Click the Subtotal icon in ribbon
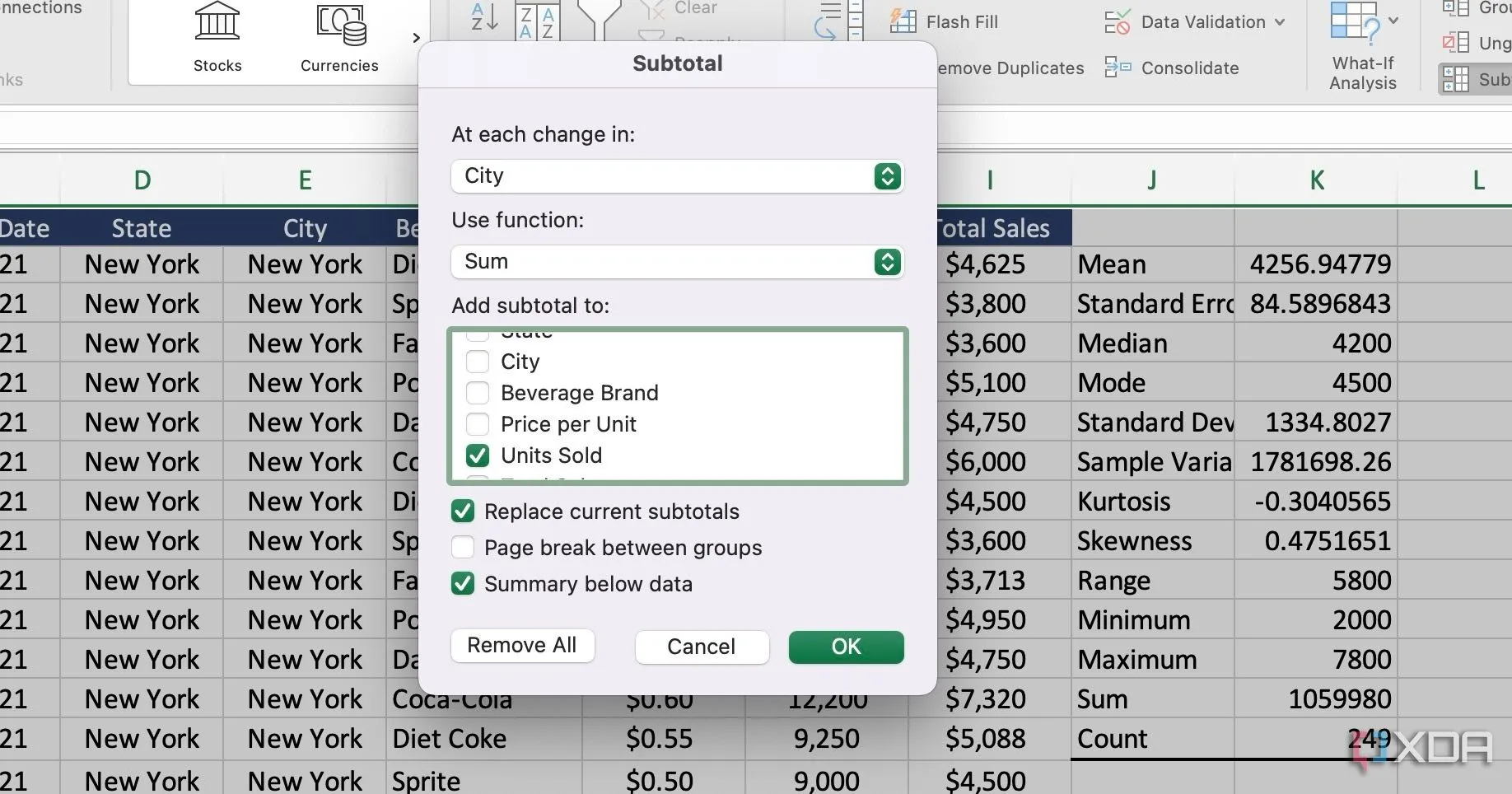 1456,79
